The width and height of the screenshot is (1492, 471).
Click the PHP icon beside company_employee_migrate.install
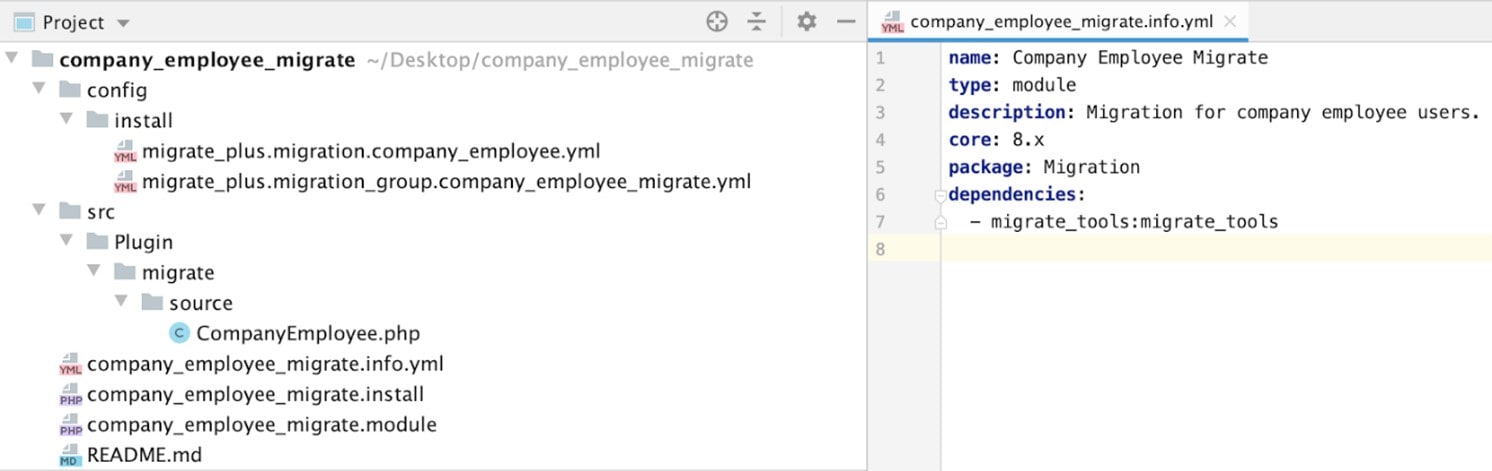point(71,394)
